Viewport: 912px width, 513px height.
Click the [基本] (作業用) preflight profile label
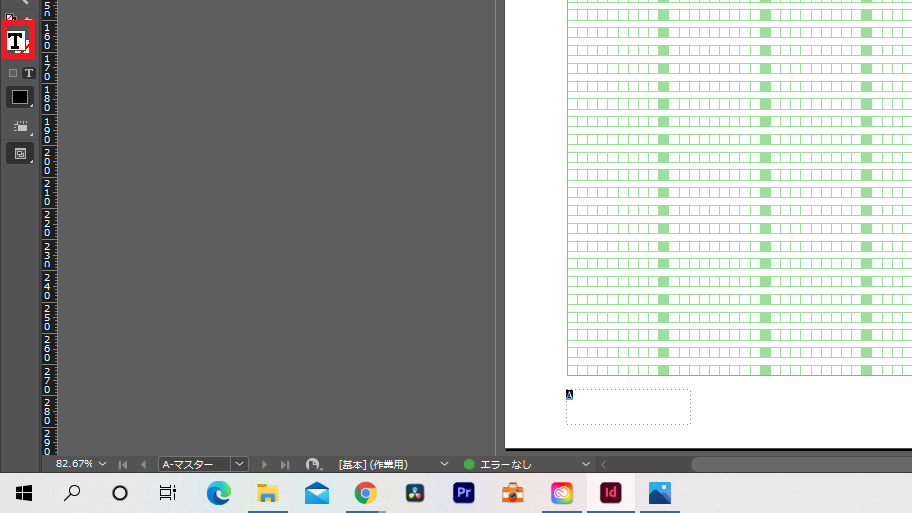tap(373, 465)
